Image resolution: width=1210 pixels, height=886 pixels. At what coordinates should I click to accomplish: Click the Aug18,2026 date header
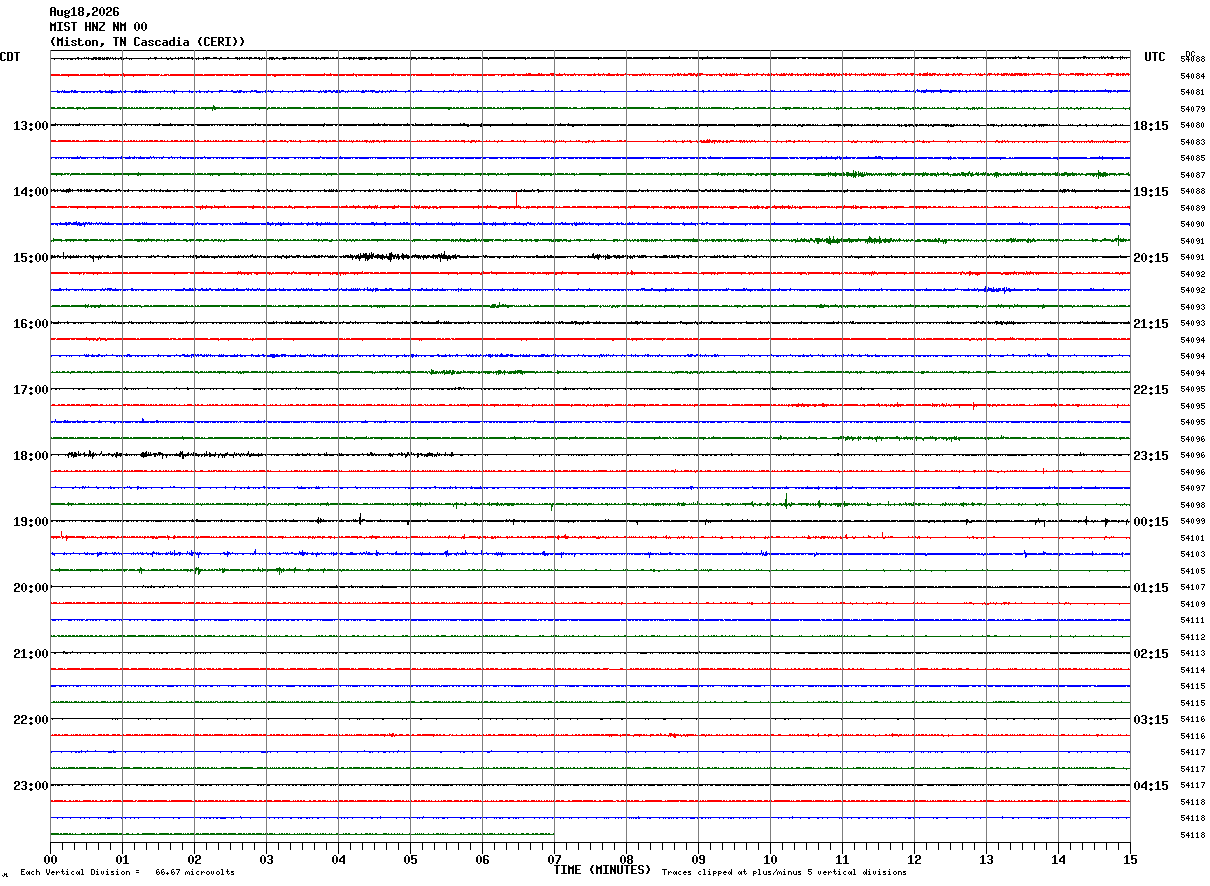[x=84, y=12]
